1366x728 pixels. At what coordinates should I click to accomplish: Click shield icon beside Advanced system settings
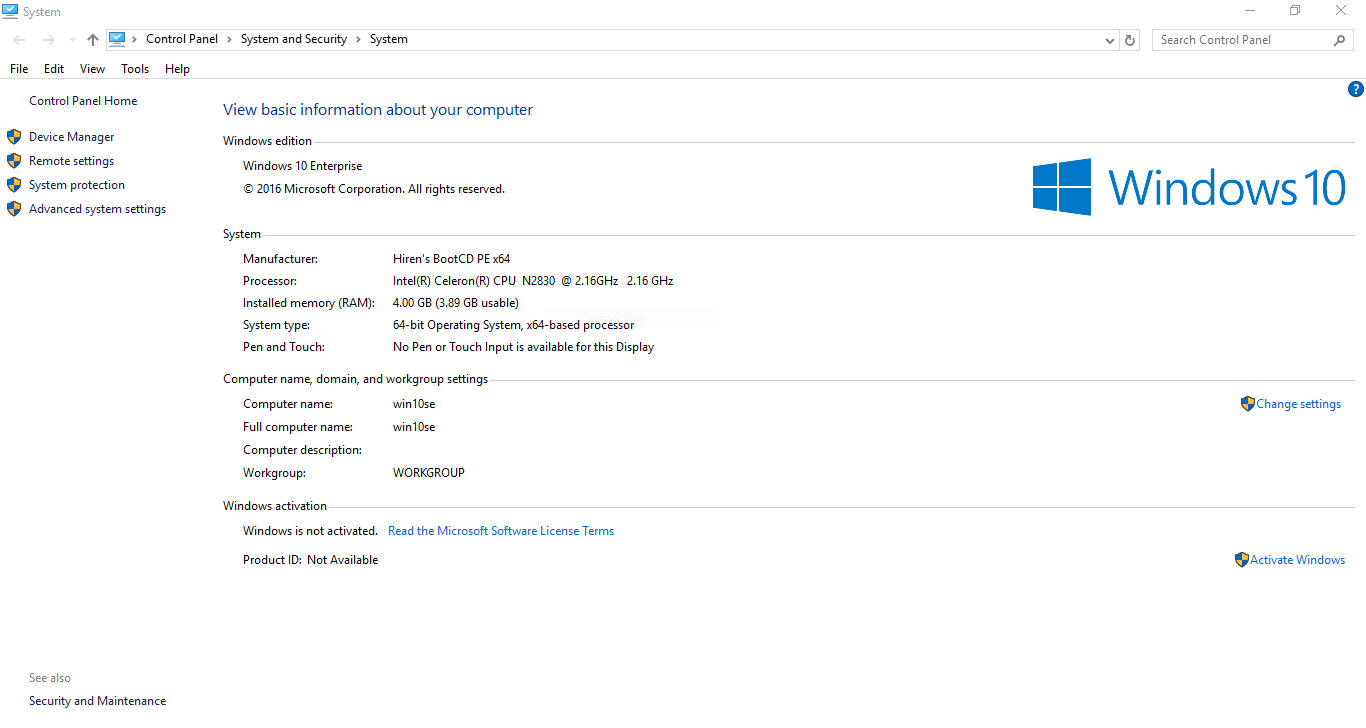pos(14,209)
